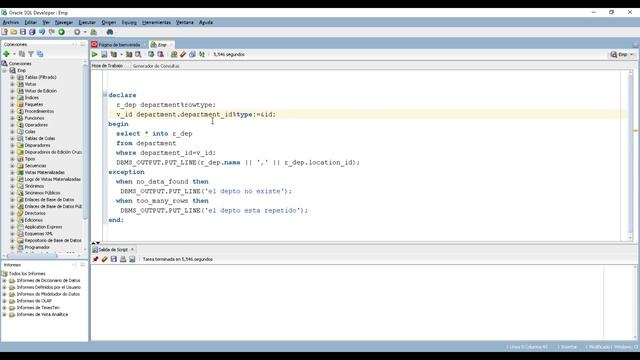The height and width of the screenshot is (360, 640).
Task: Select Todos los Informes node
Action: 27,273
